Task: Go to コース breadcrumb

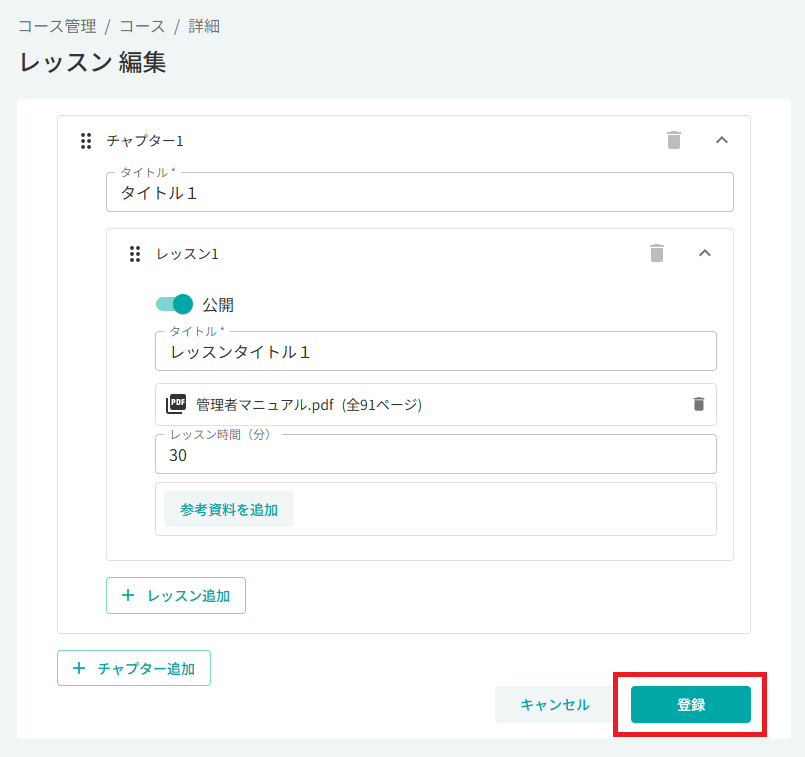Action: [x=142, y=26]
